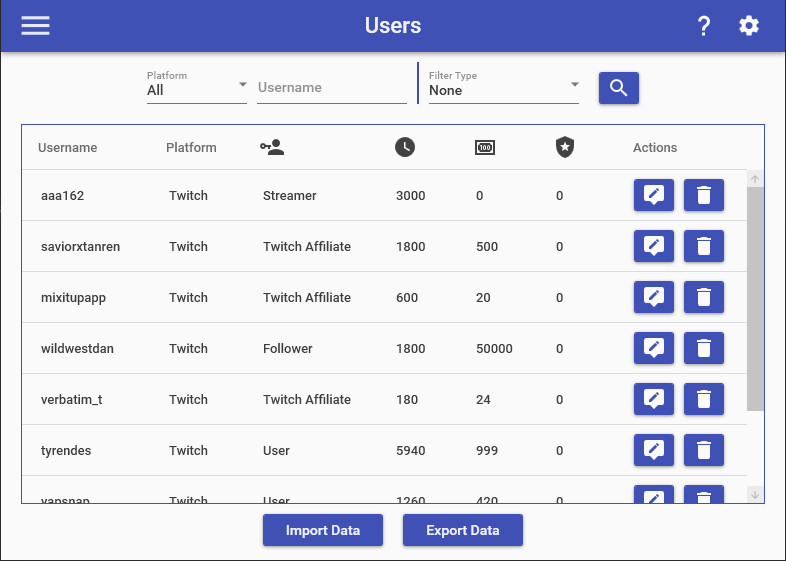Edit user aaa162
Viewport: 786px width, 561px height.
pyautogui.click(x=653, y=196)
